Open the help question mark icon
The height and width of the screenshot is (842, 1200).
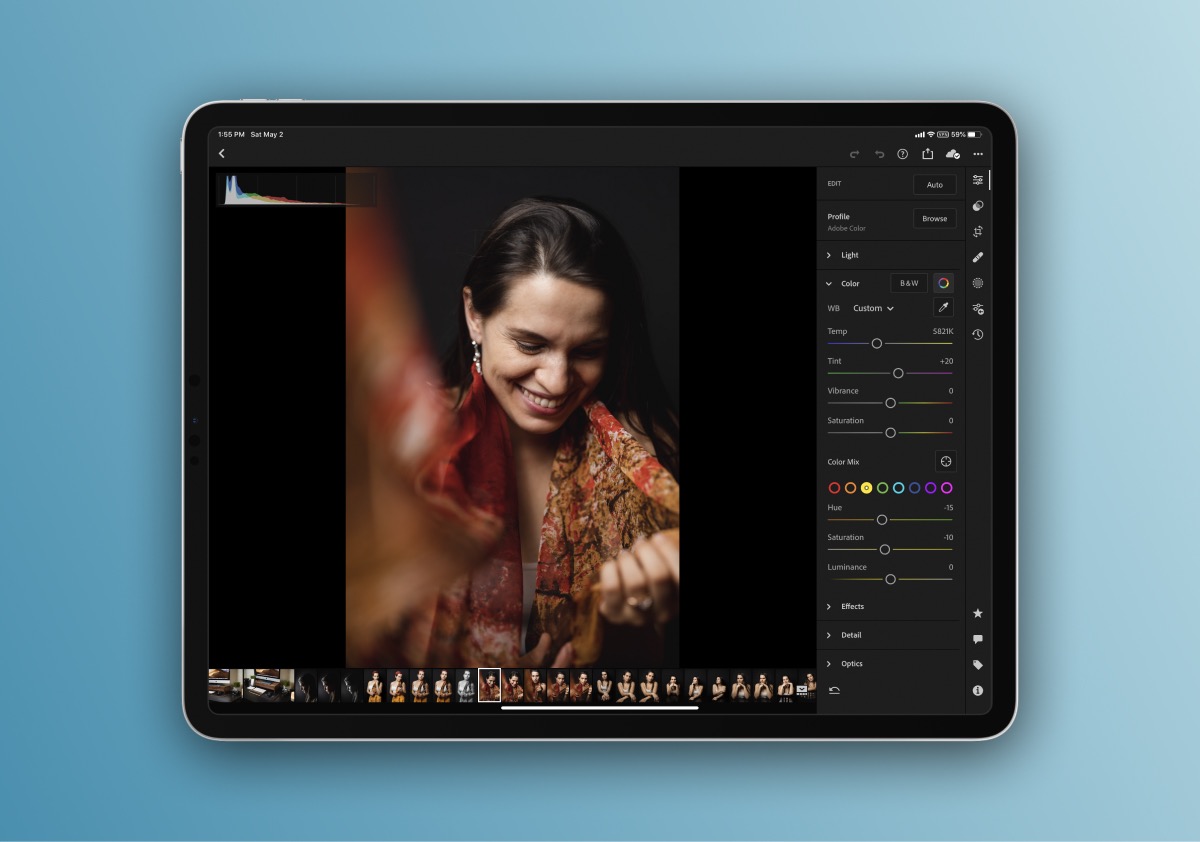(x=902, y=154)
